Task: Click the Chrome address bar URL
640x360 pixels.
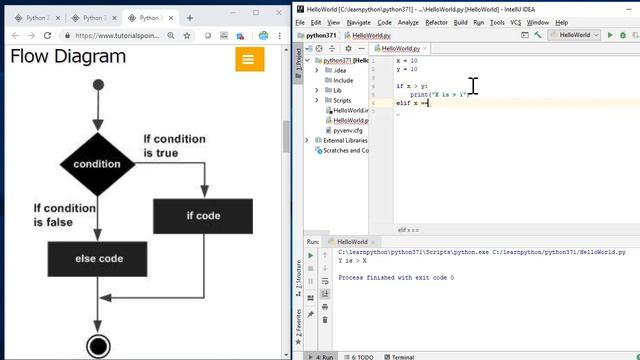Action: coord(117,36)
